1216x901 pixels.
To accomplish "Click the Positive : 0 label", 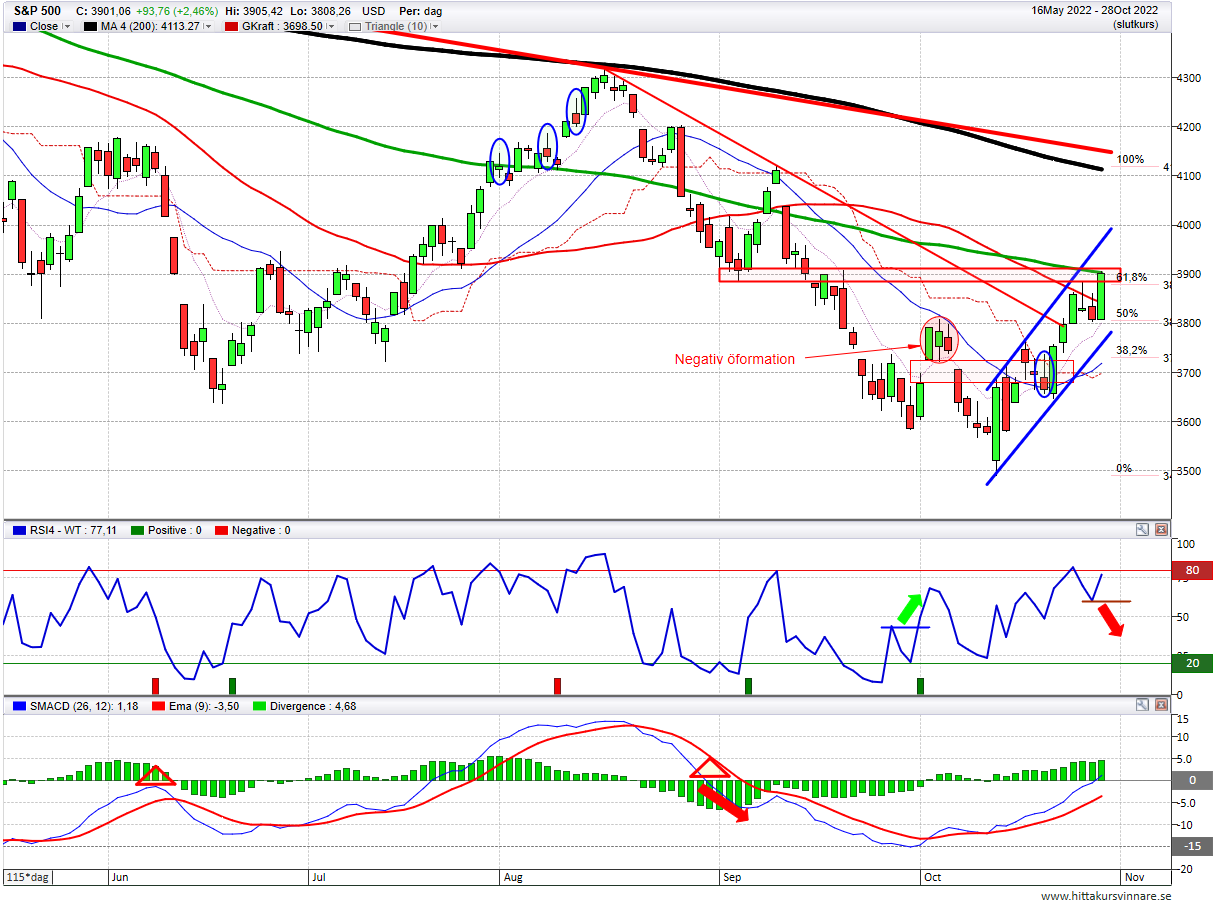I will 175,530.
